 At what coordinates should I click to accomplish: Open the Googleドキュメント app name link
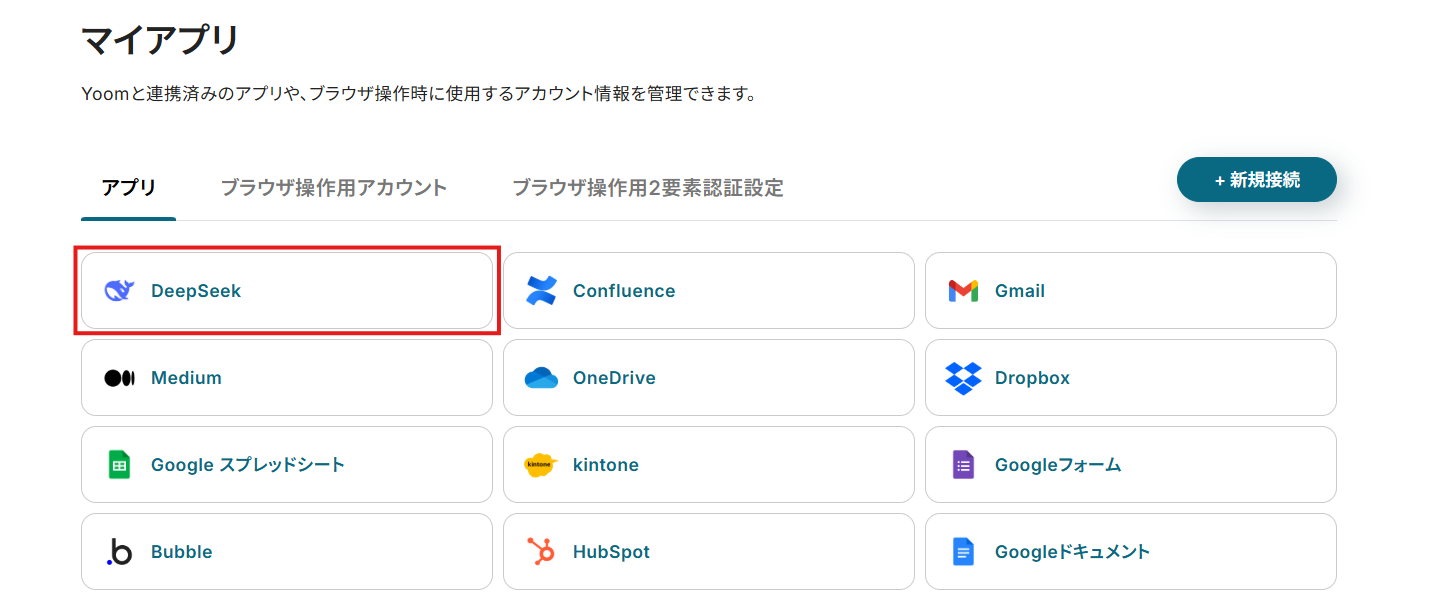(1072, 552)
